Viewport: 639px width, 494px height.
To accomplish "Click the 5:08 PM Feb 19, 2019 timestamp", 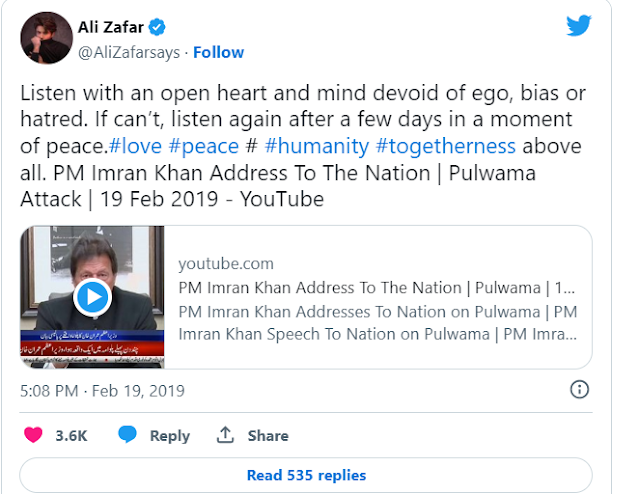I will [x=102, y=391].
